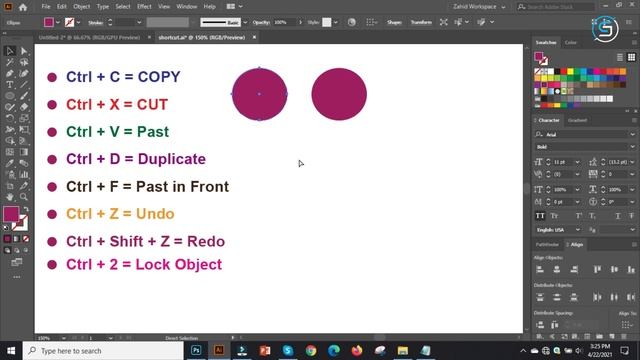The height and width of the screenshot is (360, 640).
Task: Select the Lasso tool
Action: (x=24, y=62)
